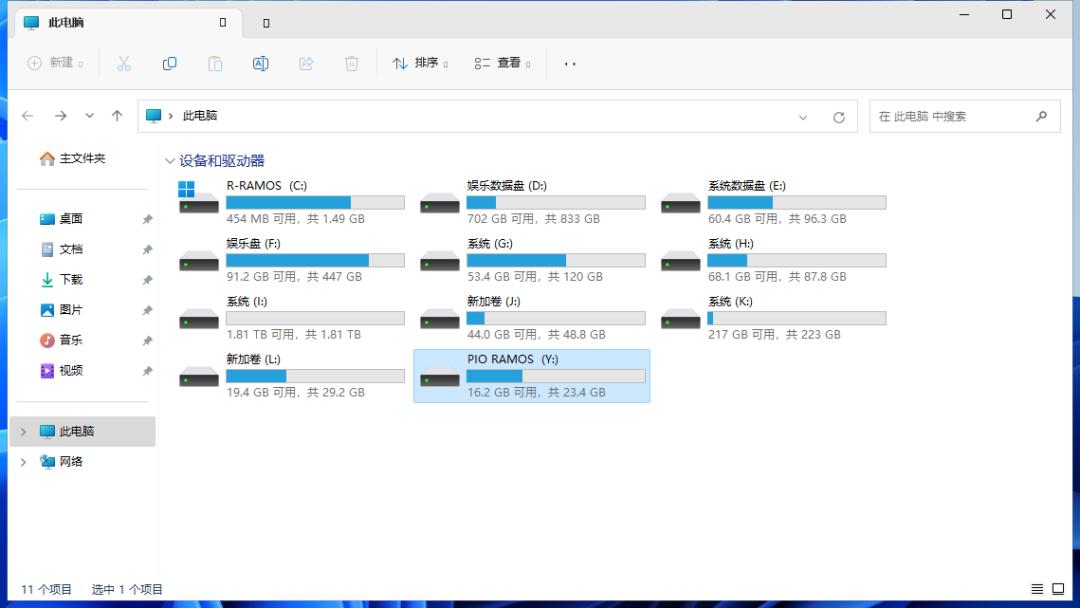This screenshot has width=1080, height=608.
Task: Collapse the 设备和驱动器 section
Action: coord(170,160)
